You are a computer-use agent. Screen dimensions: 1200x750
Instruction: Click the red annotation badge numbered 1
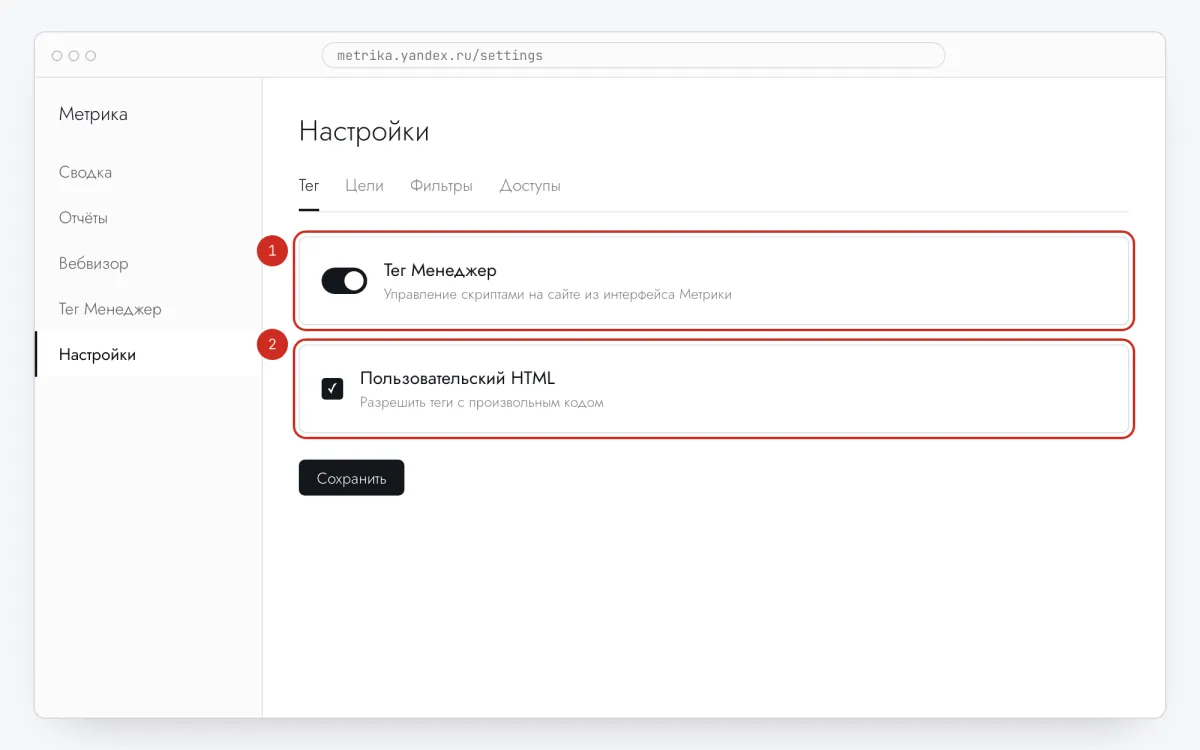[x=272, y=252]
